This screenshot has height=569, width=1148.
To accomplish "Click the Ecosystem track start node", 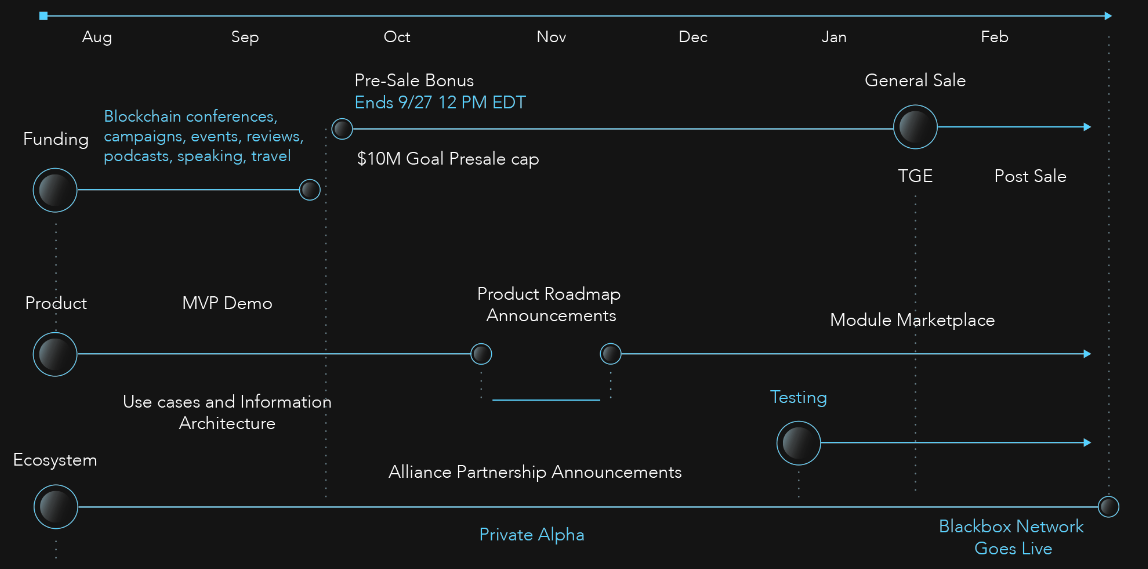I will pyautogui.click(x=55, y=507).
